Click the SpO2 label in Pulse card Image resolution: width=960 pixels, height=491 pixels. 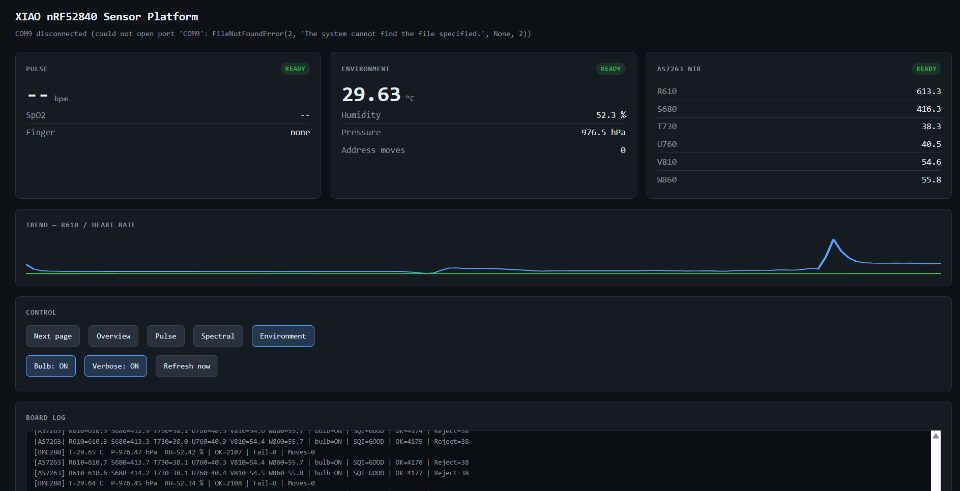(36, 115)
